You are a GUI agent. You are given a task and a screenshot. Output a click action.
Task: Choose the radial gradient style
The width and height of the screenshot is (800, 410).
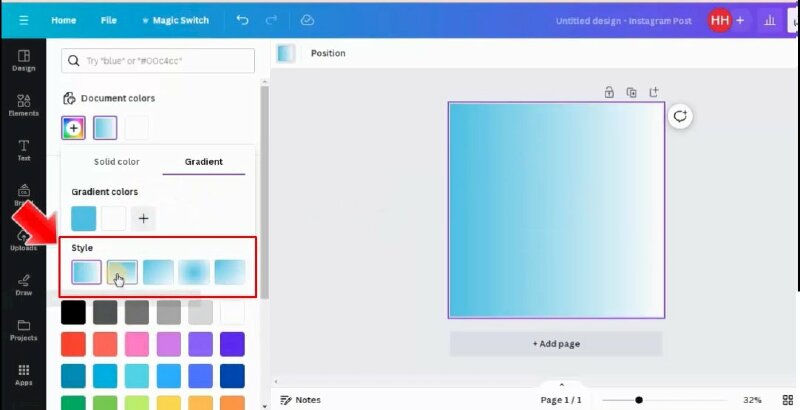pyautogui.click(x=194, y=272)
